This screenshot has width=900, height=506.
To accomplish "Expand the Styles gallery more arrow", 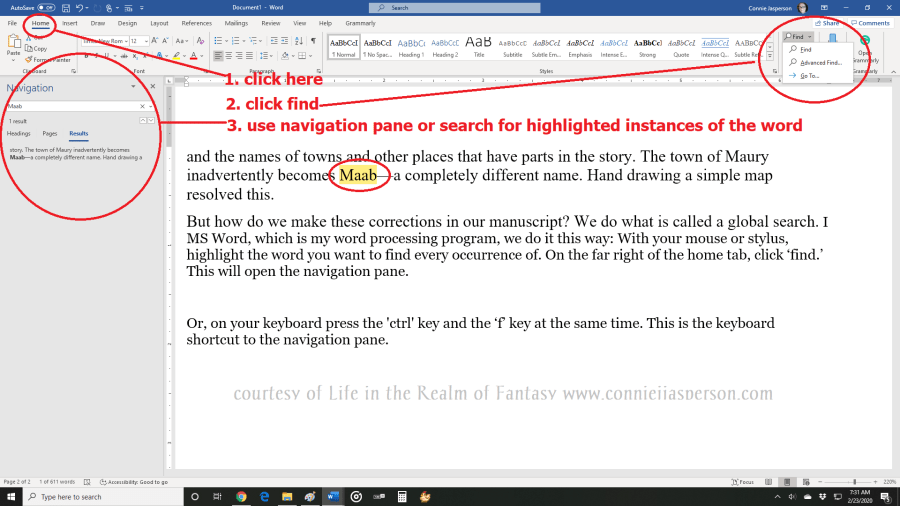I will 769,57.
